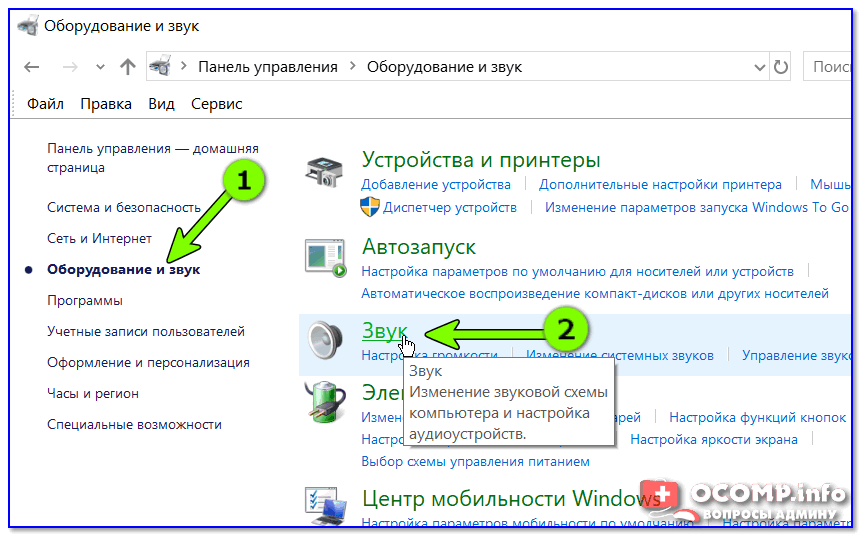Select Оборудование и звук in sidebar

[x=124, y=270]
